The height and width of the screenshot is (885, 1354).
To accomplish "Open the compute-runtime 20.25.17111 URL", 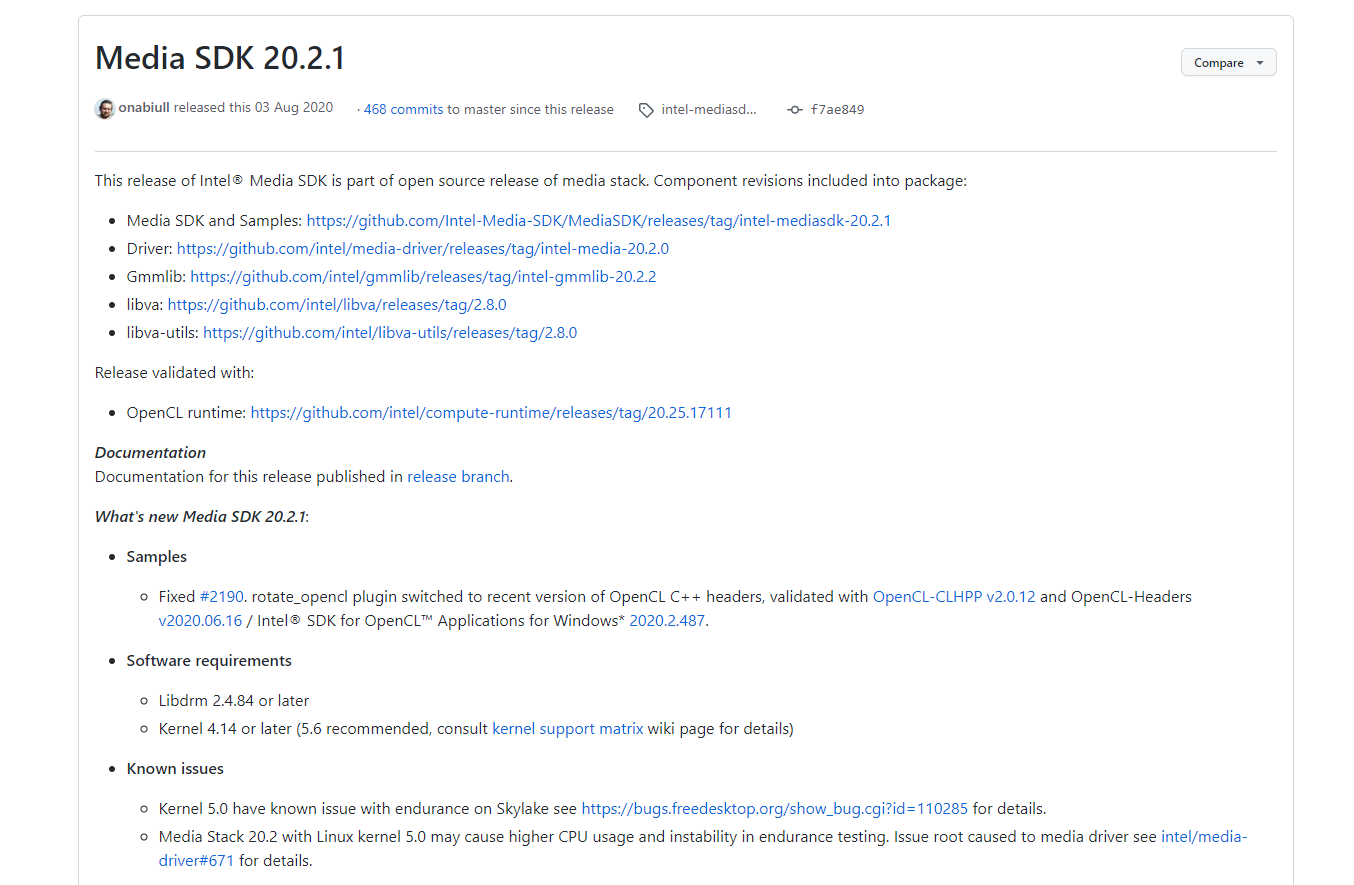I will (491, 413).
